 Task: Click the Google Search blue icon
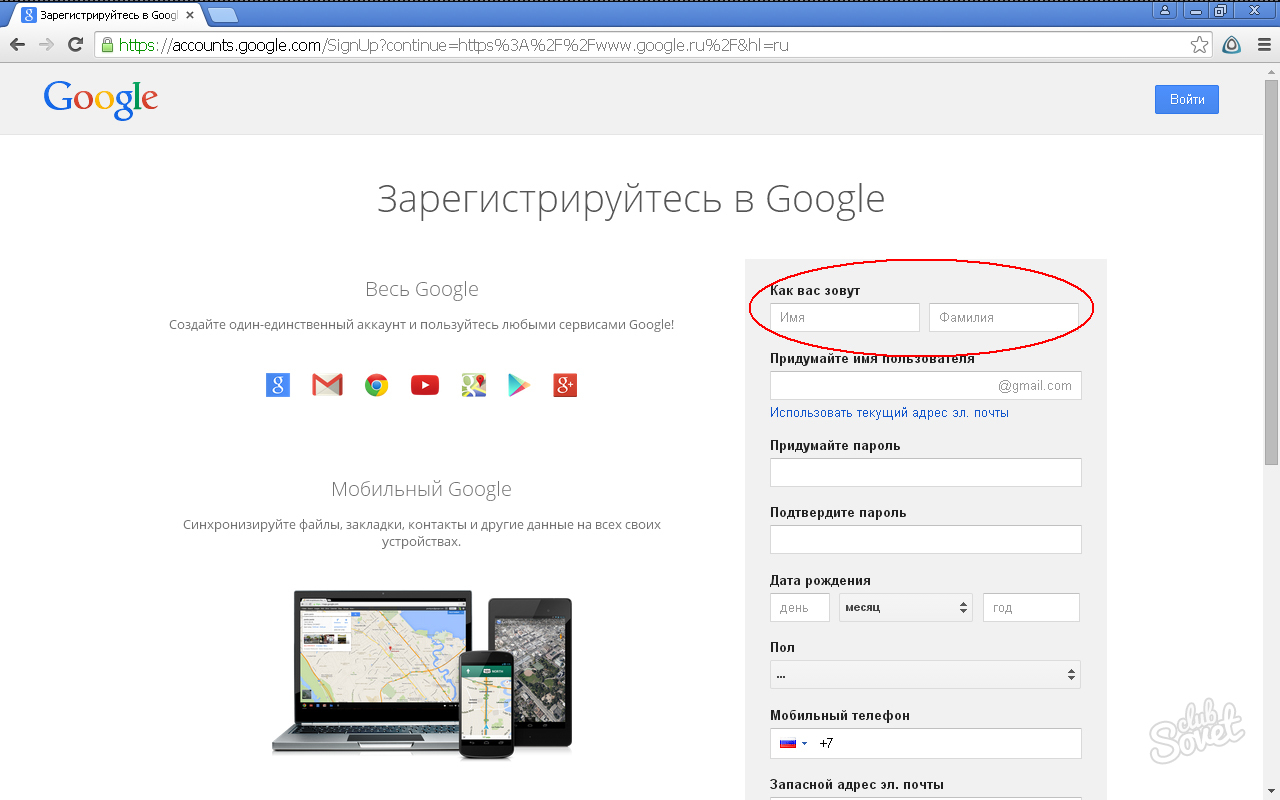click(278, 385)
